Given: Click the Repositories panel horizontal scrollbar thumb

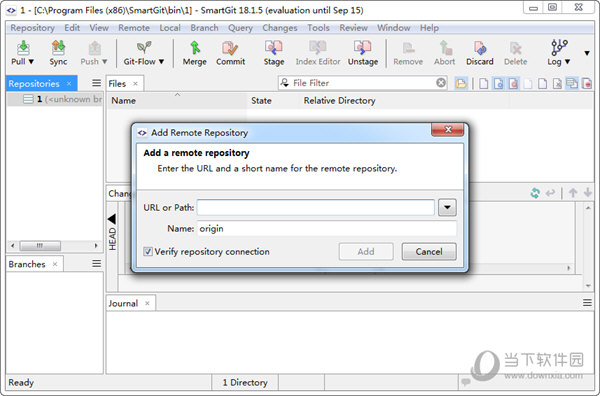Looking at the screenshot, I should click(x=40, y=245).
